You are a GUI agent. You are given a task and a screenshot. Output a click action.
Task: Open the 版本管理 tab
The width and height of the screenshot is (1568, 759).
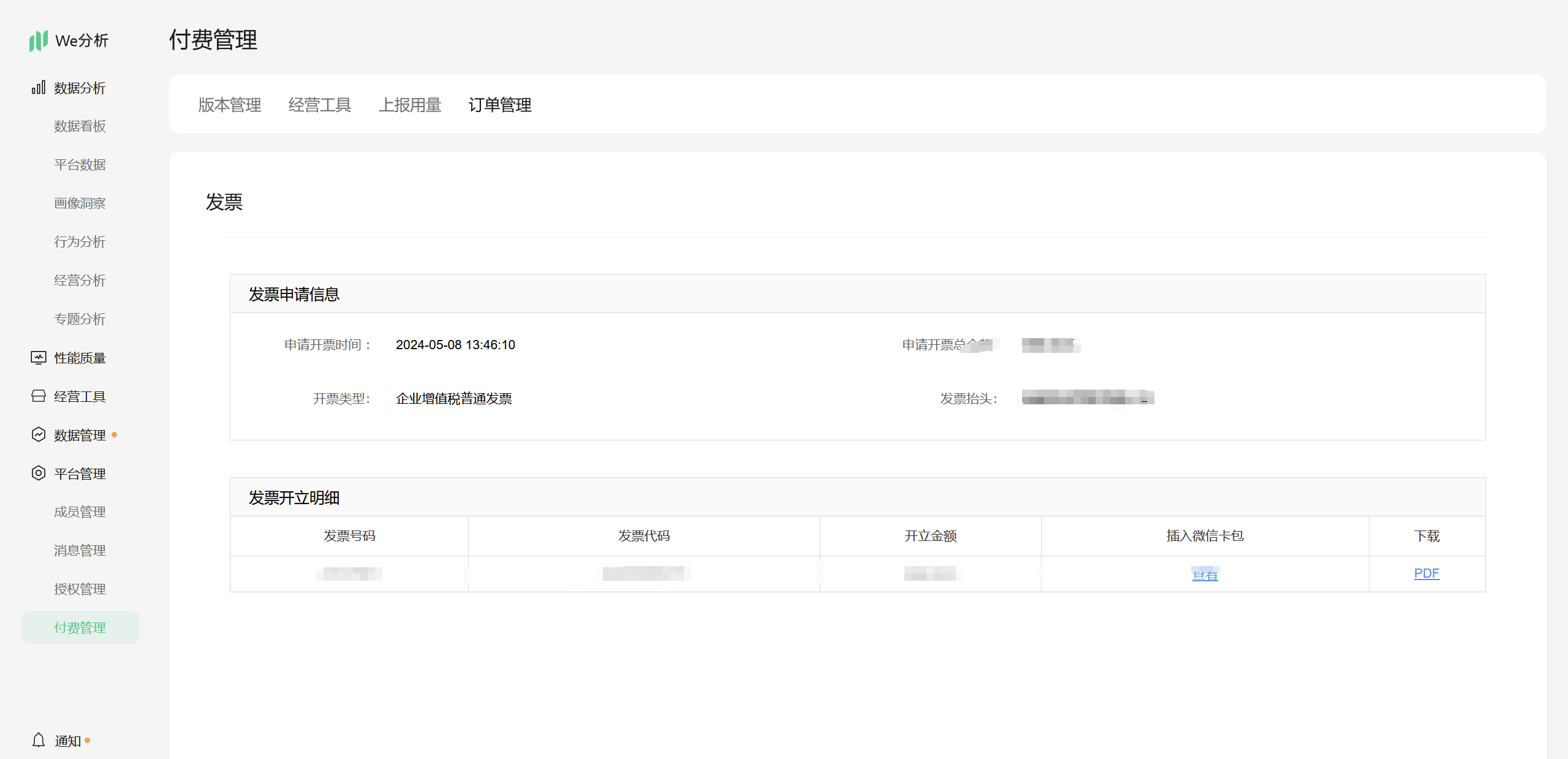(x=230, y=105)
